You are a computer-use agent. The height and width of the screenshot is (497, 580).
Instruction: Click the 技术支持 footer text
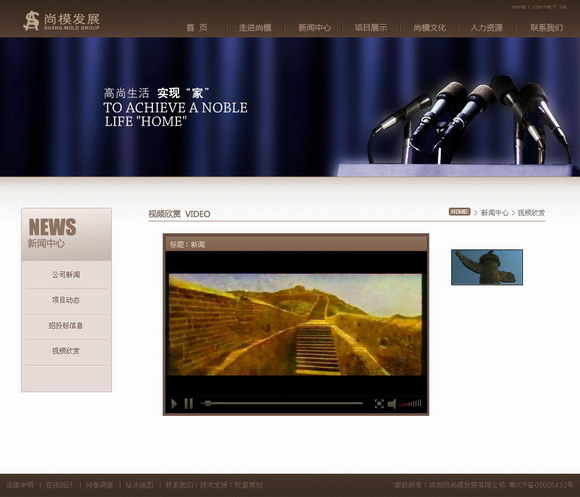point(232,485)
